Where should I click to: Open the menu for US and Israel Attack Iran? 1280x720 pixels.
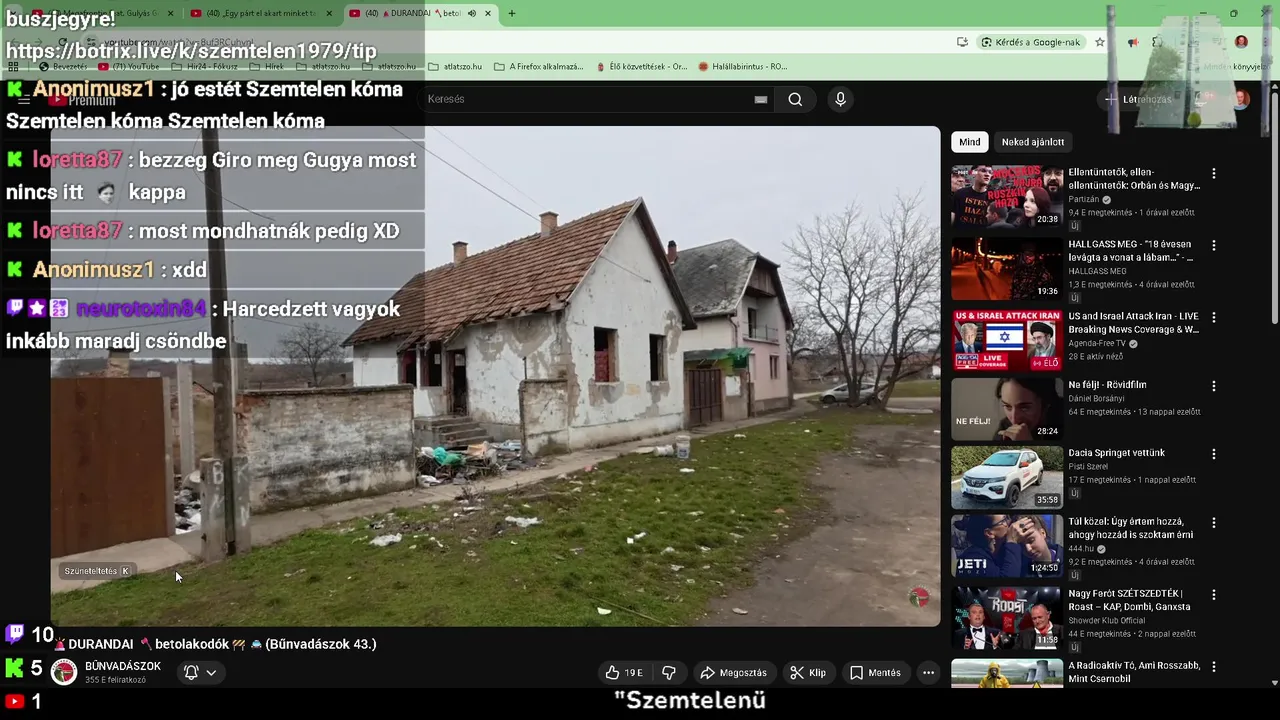[1214, 318]
